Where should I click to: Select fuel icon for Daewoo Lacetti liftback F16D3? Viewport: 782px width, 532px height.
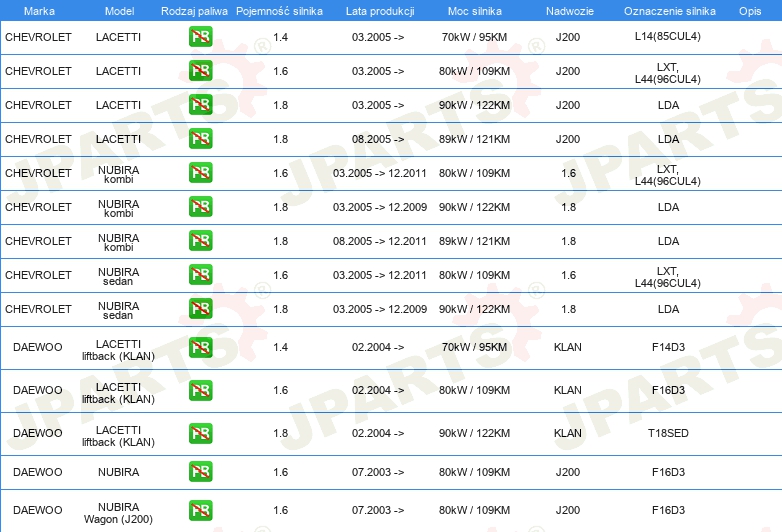200,390
